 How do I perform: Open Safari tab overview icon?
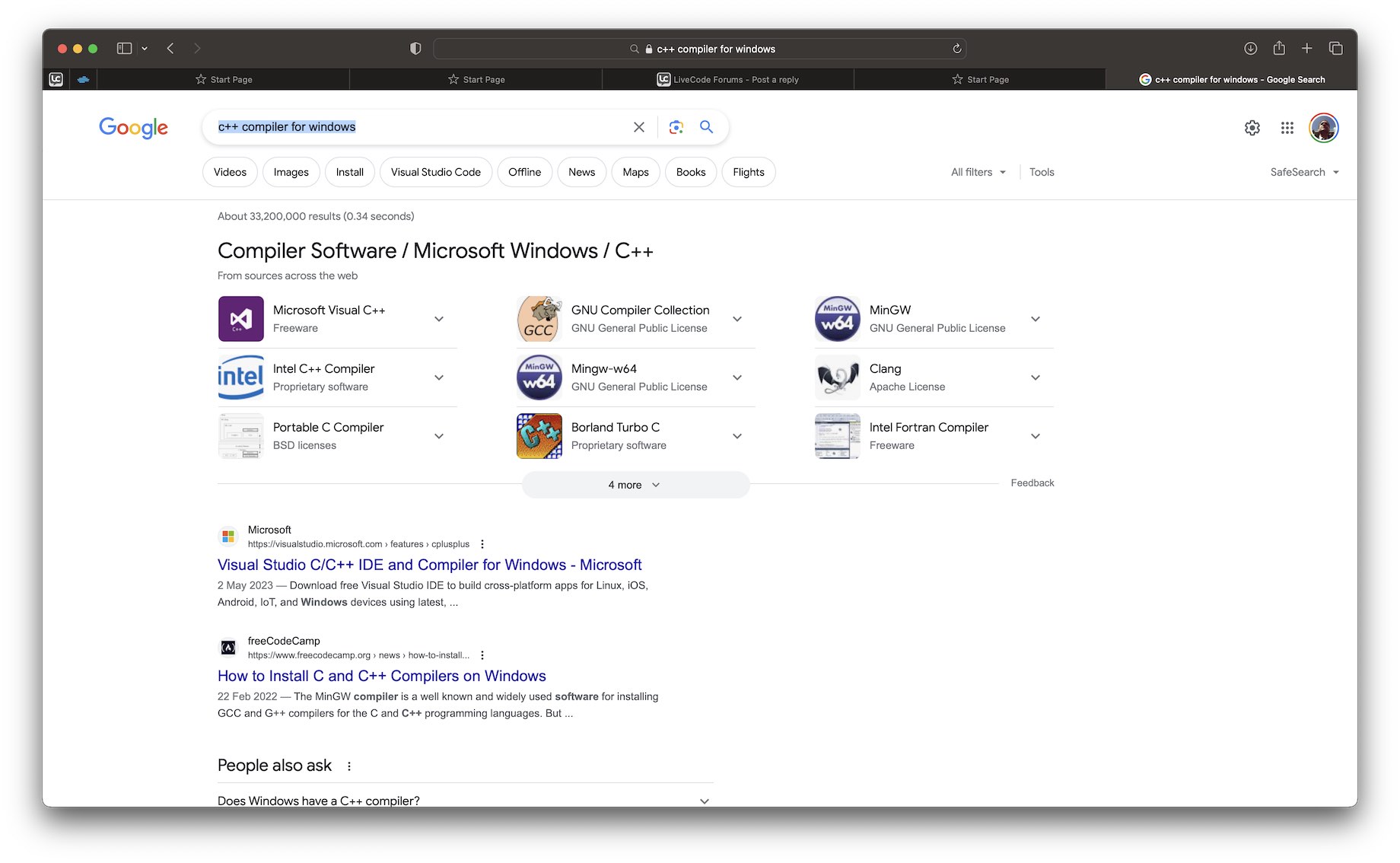click(x=1335, y=49)
